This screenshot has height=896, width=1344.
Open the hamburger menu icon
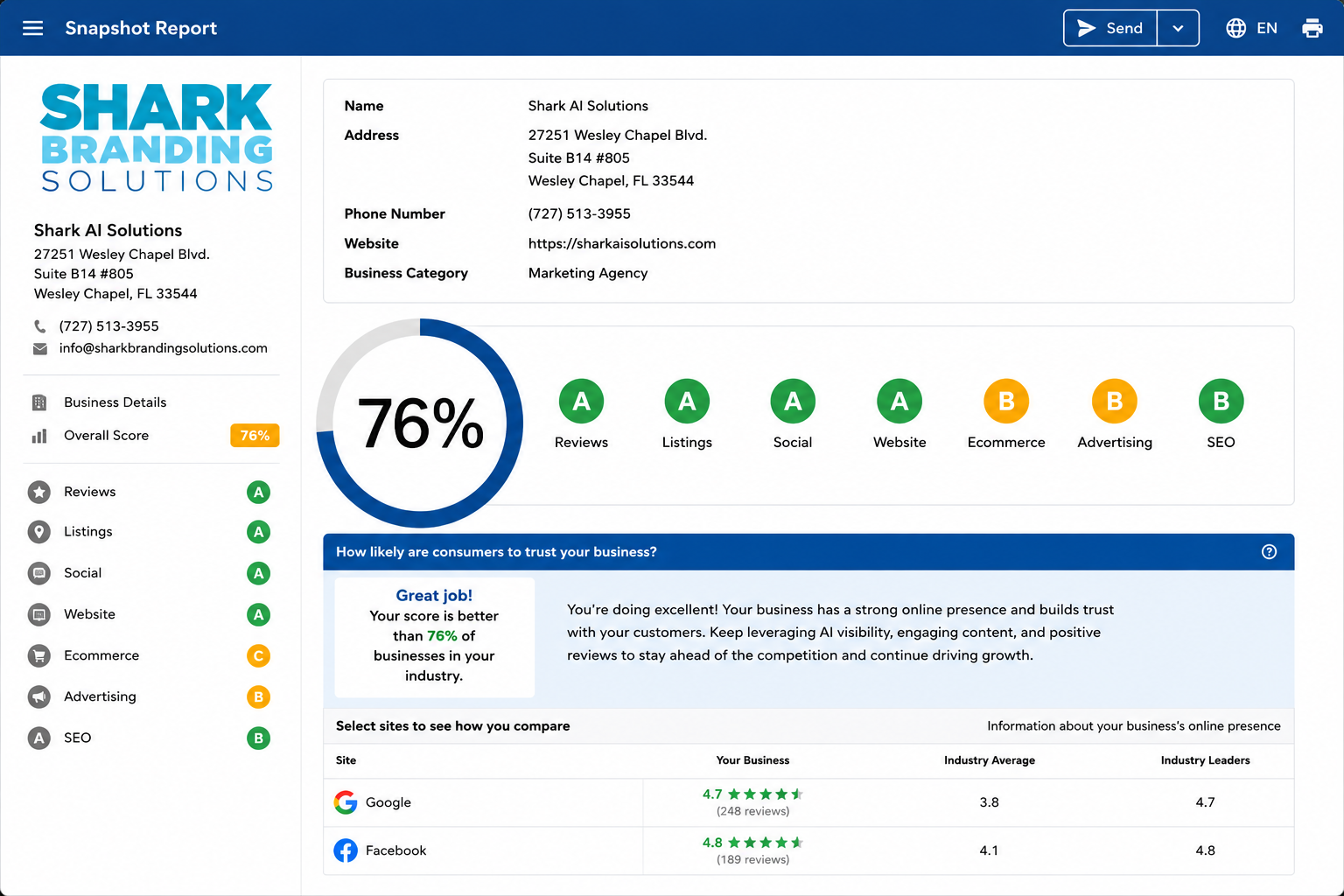pyautogui.click(x=32, y=28)
